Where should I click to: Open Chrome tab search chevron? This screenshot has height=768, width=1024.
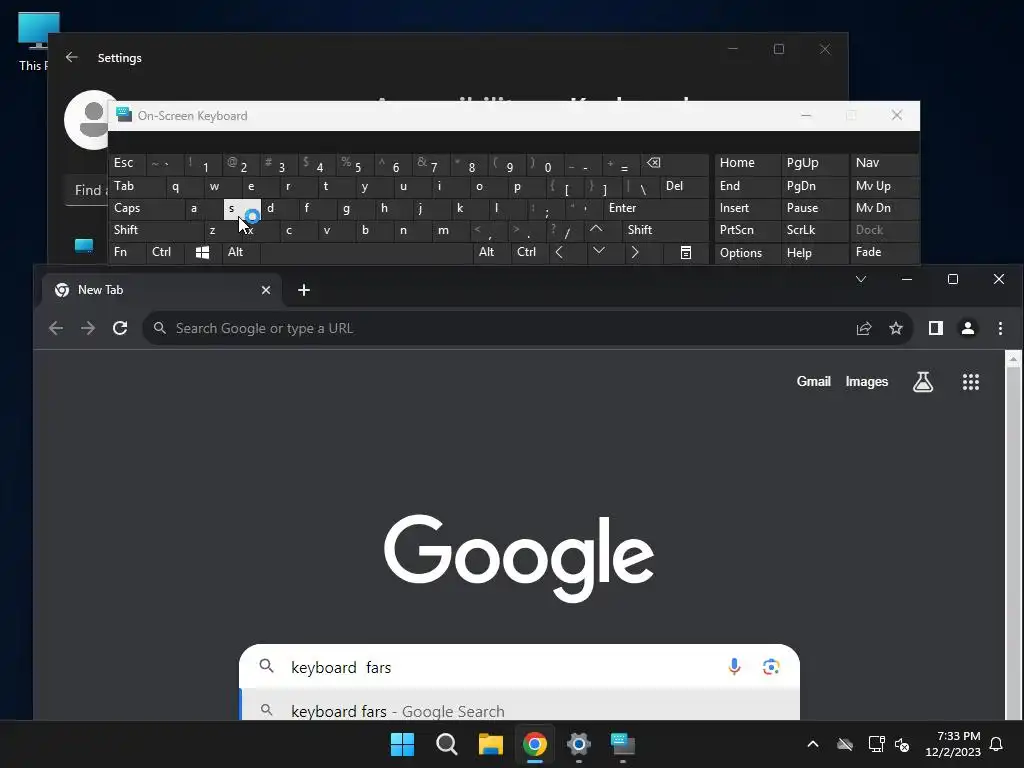(x=861, y=279)
